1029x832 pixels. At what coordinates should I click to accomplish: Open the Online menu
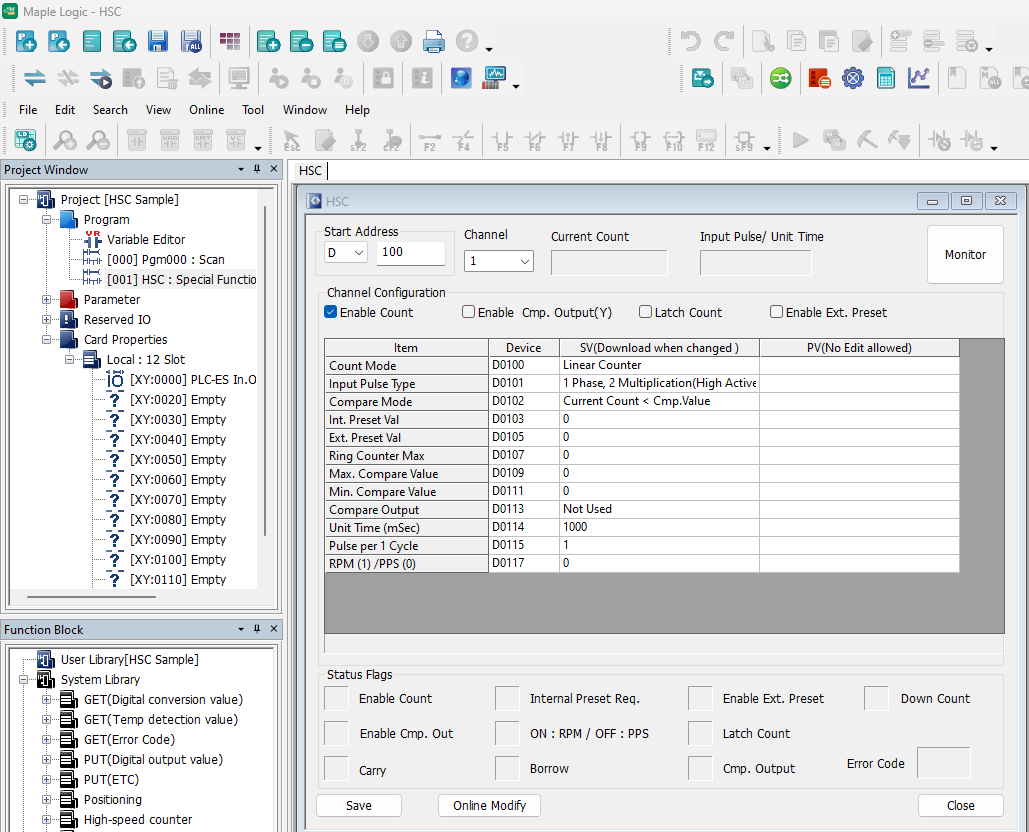coord(206,110)
